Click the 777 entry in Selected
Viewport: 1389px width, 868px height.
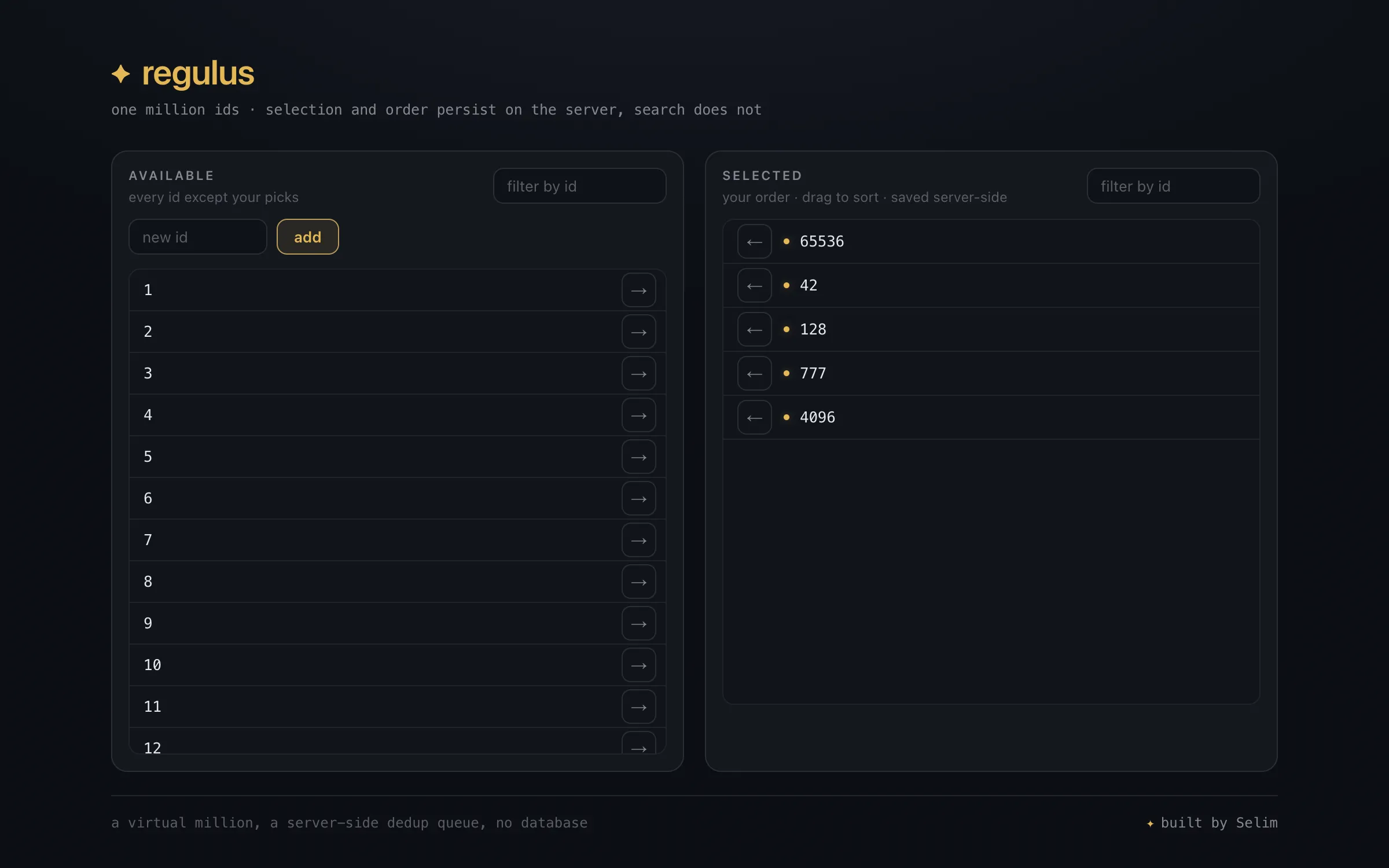coord(813,373)
